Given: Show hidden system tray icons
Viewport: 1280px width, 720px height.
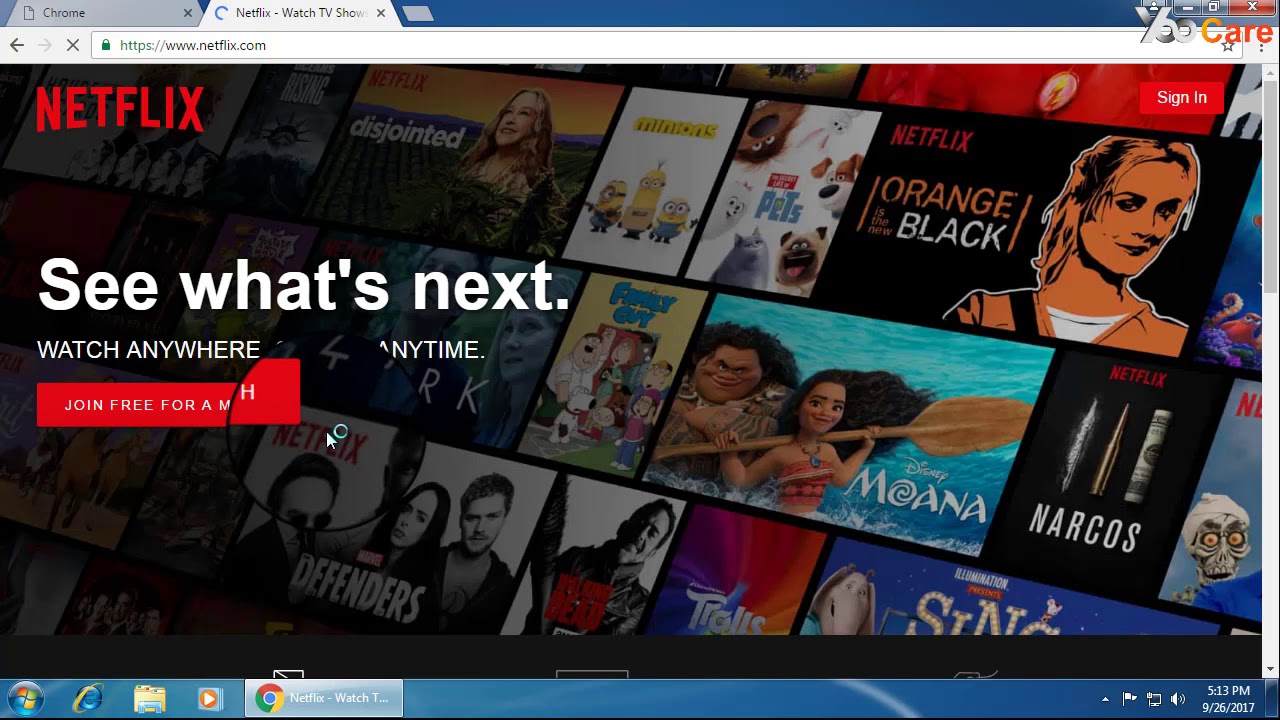Looking at the screenshot, I should click(x=1105, y=699).
